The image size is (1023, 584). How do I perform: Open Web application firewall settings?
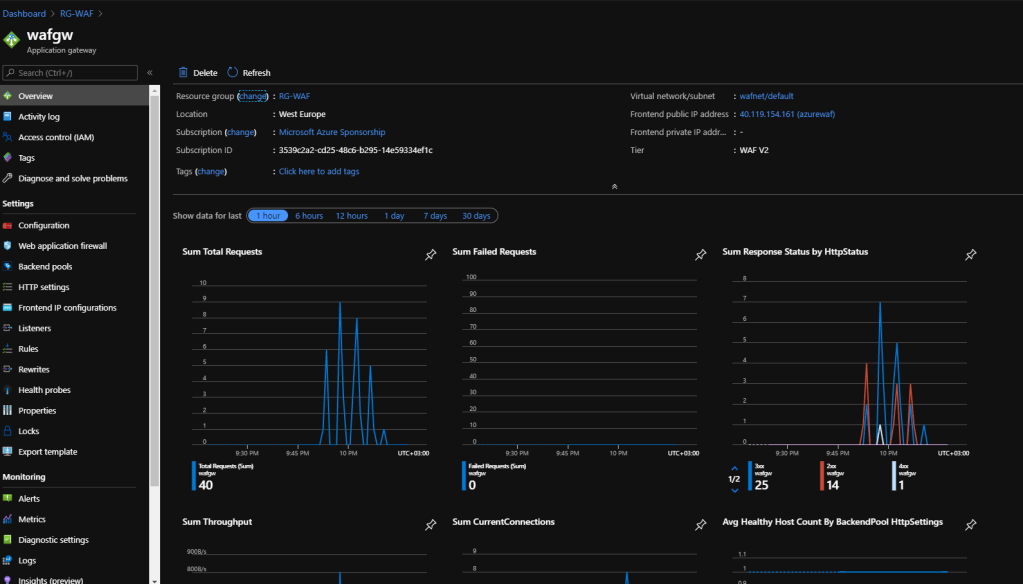(62, 246)
